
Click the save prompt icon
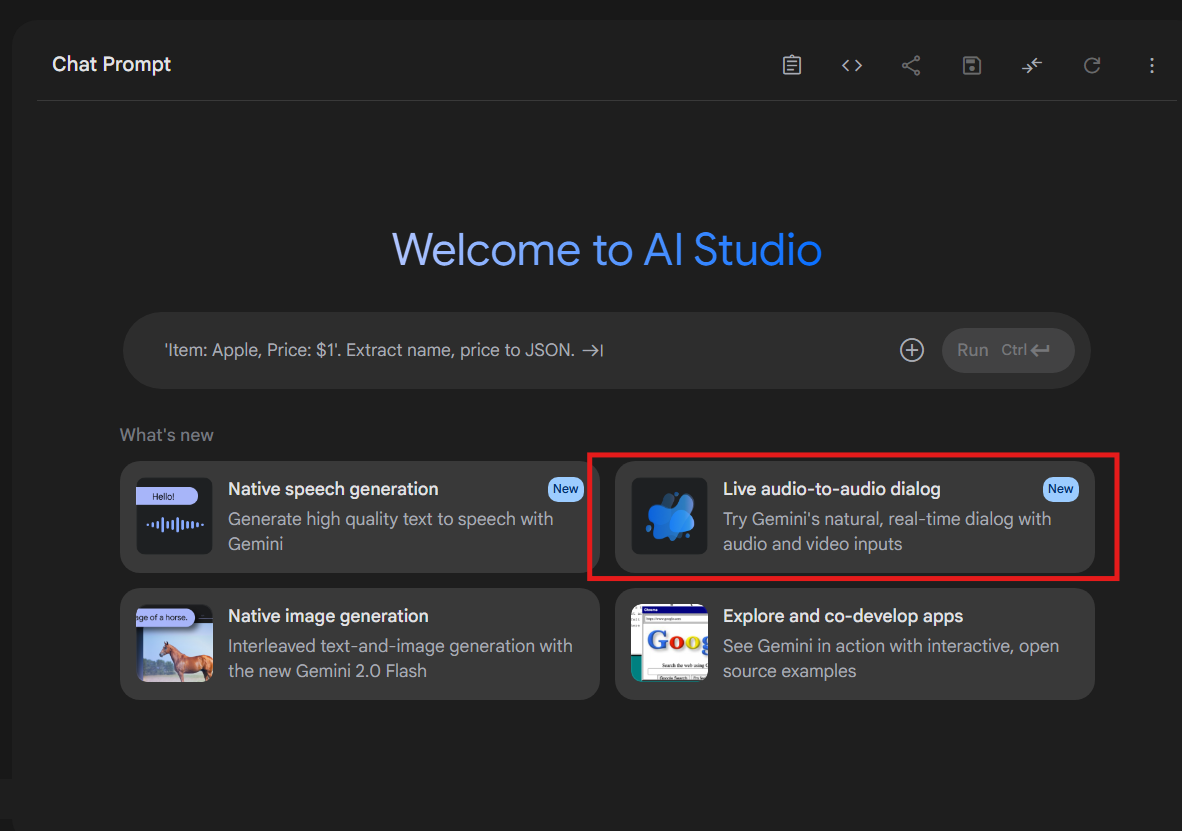pos(972,66)
